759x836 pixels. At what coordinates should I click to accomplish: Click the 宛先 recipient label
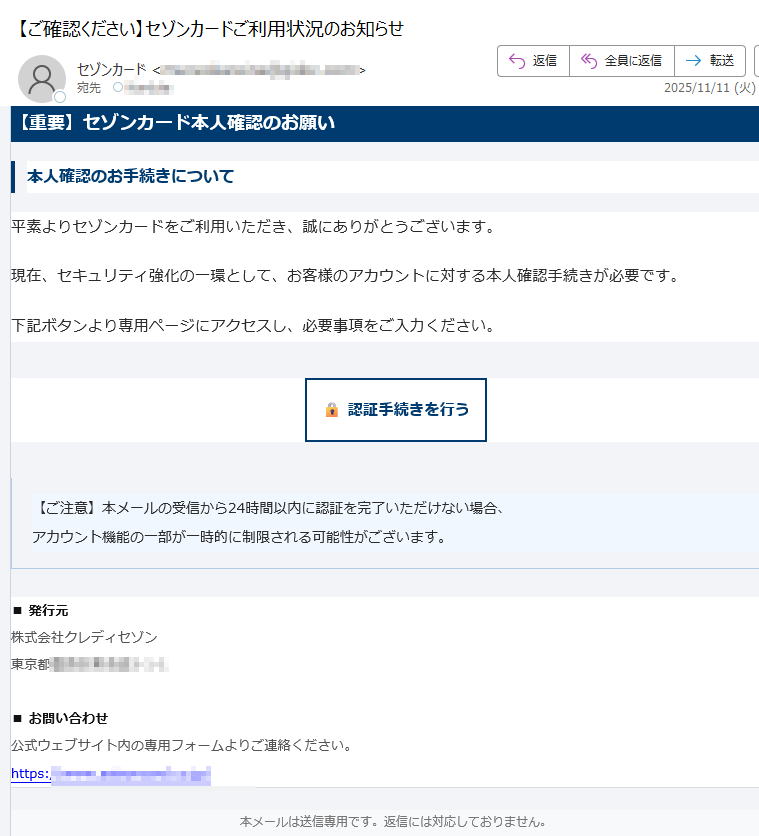[88, 87]
